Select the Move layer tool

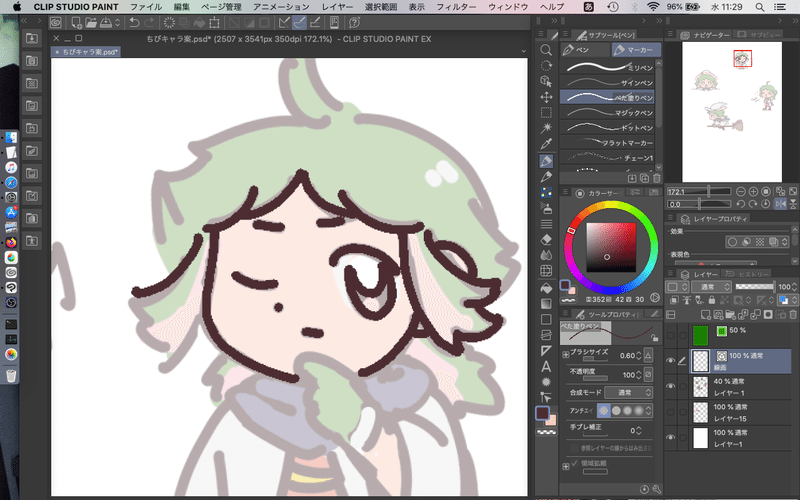pyautogui.click(x=546, y=97)
